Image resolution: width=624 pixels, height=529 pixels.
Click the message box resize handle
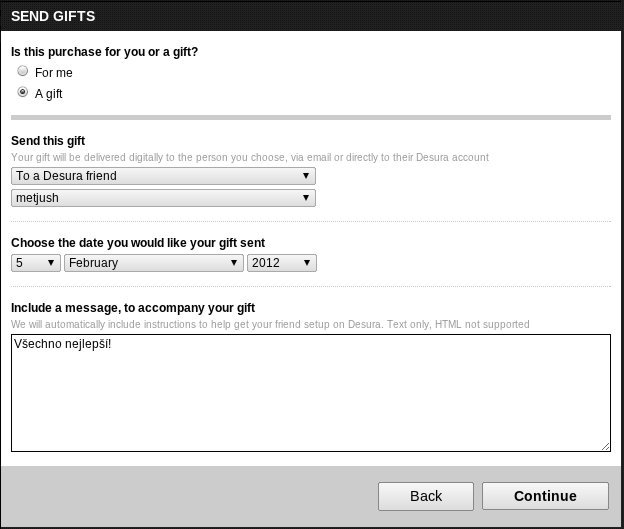pyautogui.click(x=605, y=445)
